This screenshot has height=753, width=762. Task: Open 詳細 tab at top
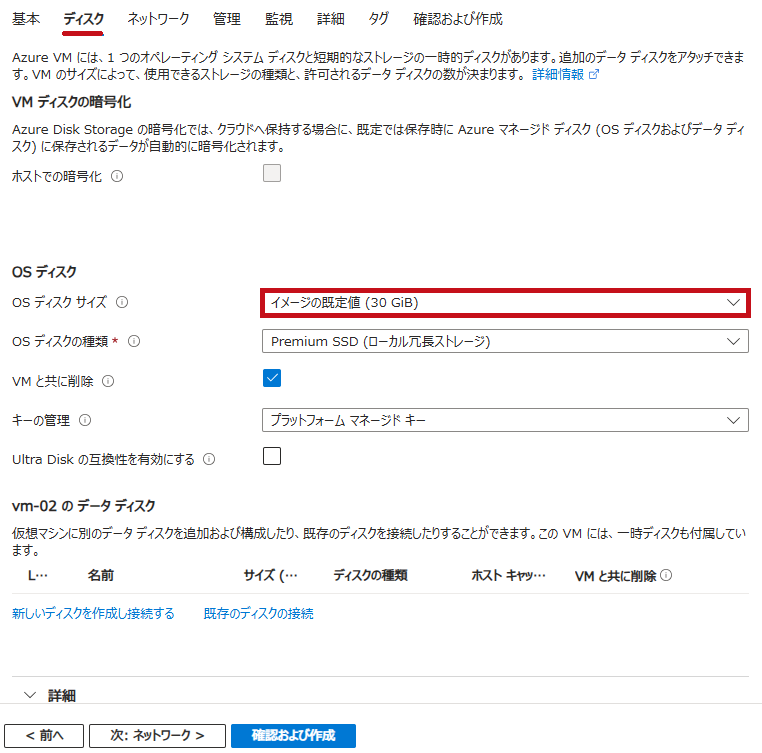[x=331, y=19]
